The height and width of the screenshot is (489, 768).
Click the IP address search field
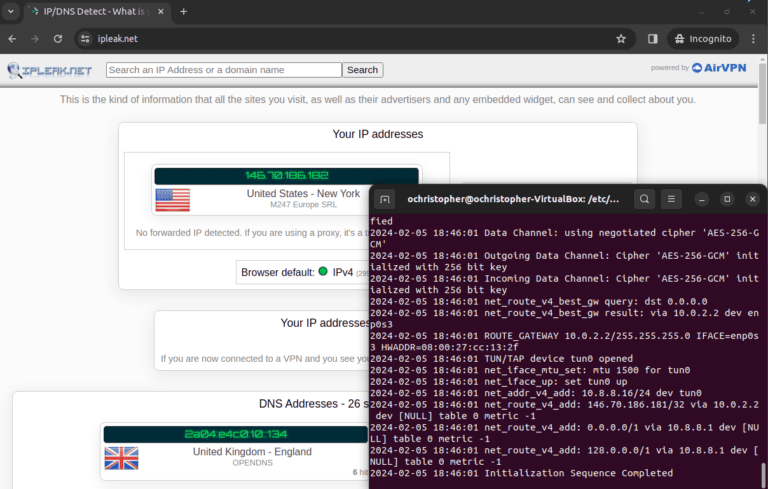(x=223, y=70)
